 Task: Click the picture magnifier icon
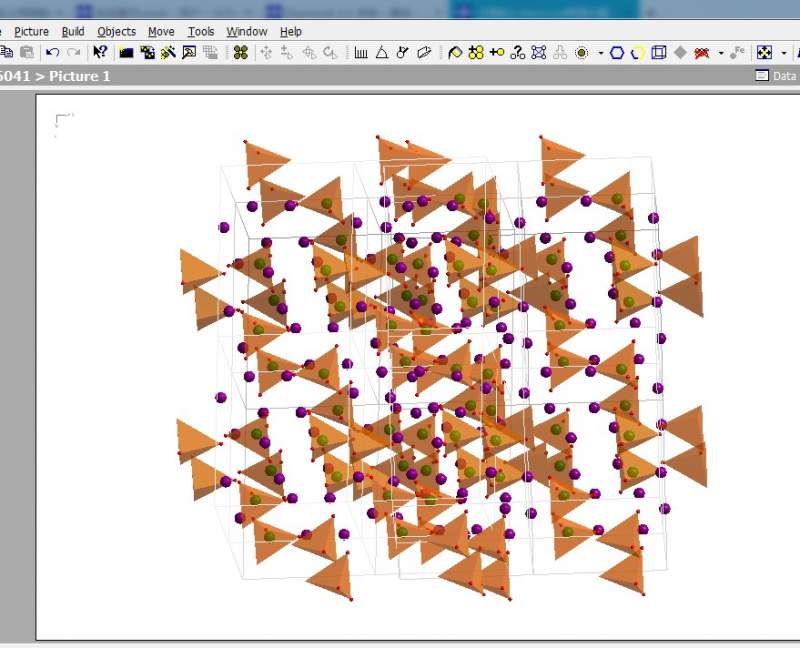tap(189, 53)
